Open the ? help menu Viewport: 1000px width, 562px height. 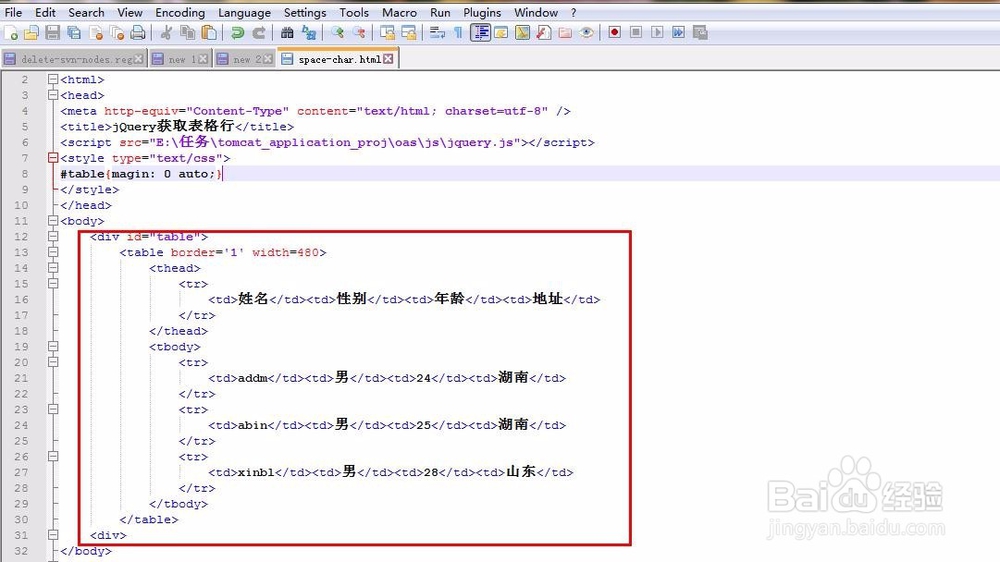(x=573, y=12)
